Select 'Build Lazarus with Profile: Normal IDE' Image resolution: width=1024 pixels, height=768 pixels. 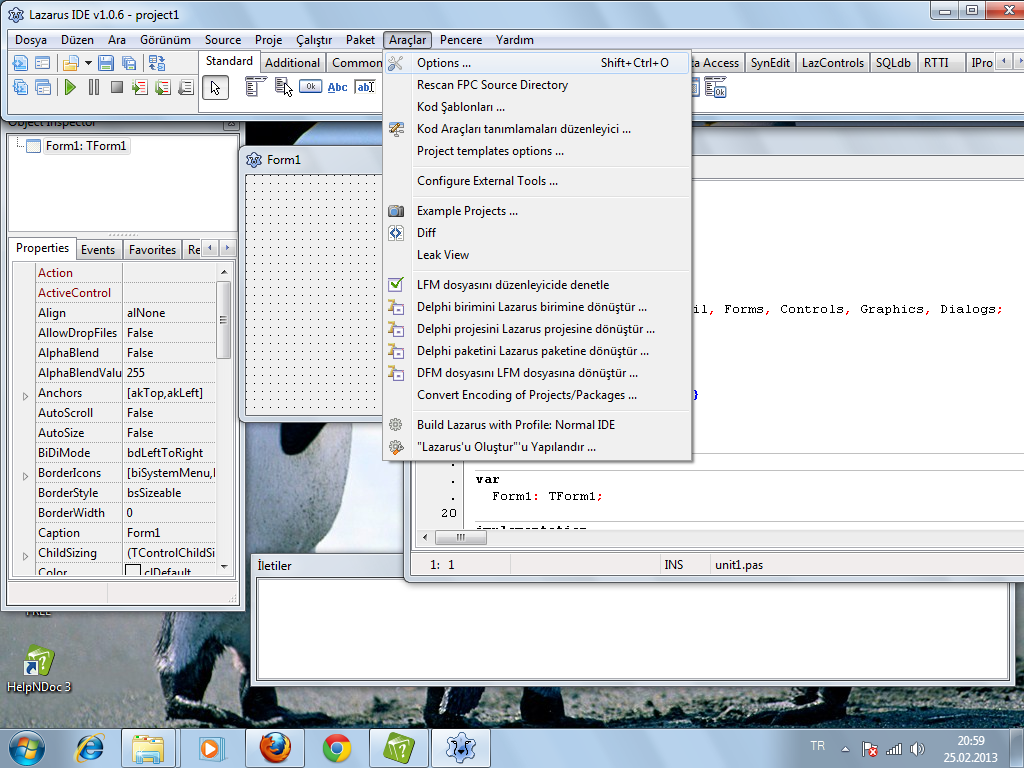tap(537, 424)
